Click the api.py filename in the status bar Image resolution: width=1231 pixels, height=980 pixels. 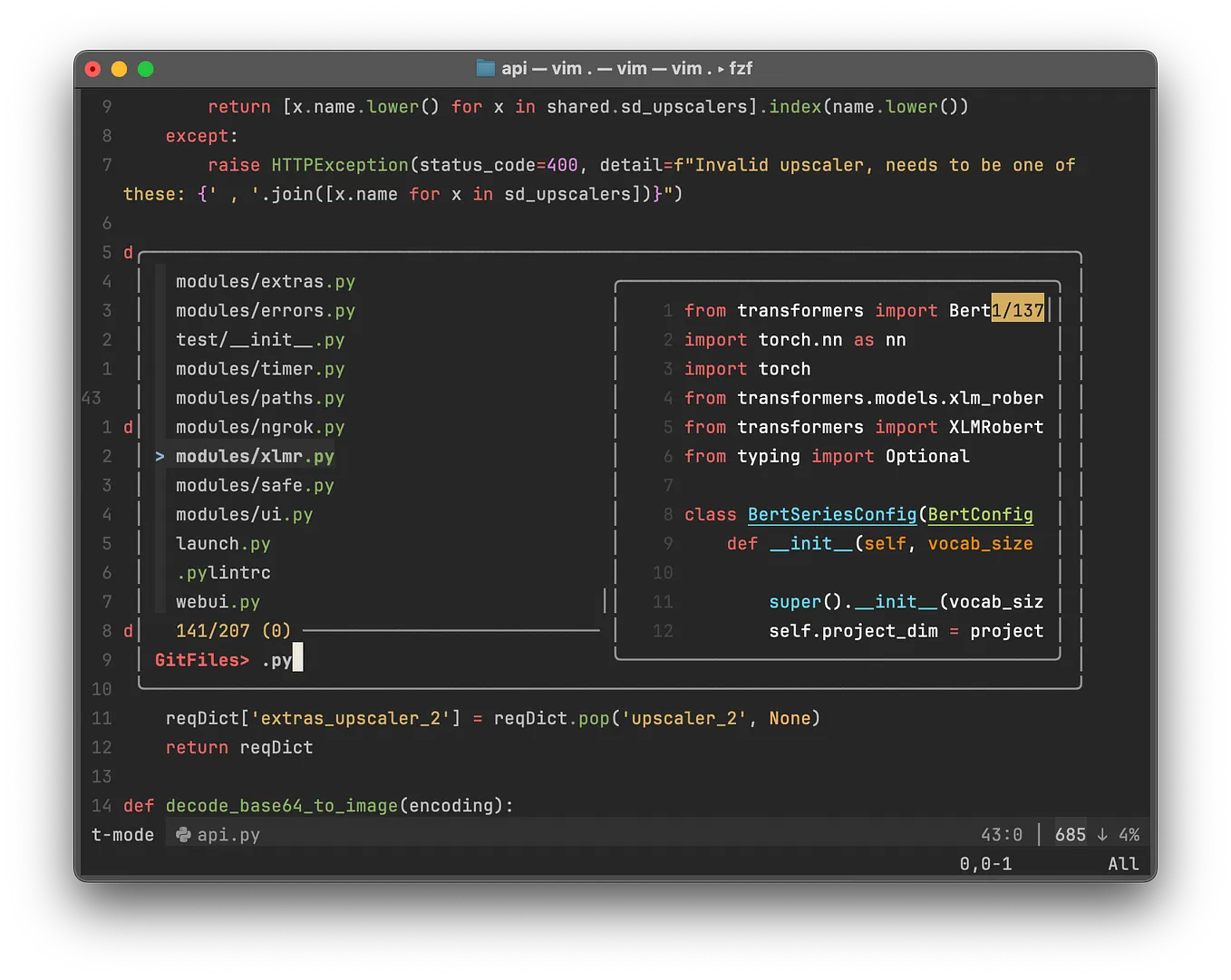(x=229, y=834)
